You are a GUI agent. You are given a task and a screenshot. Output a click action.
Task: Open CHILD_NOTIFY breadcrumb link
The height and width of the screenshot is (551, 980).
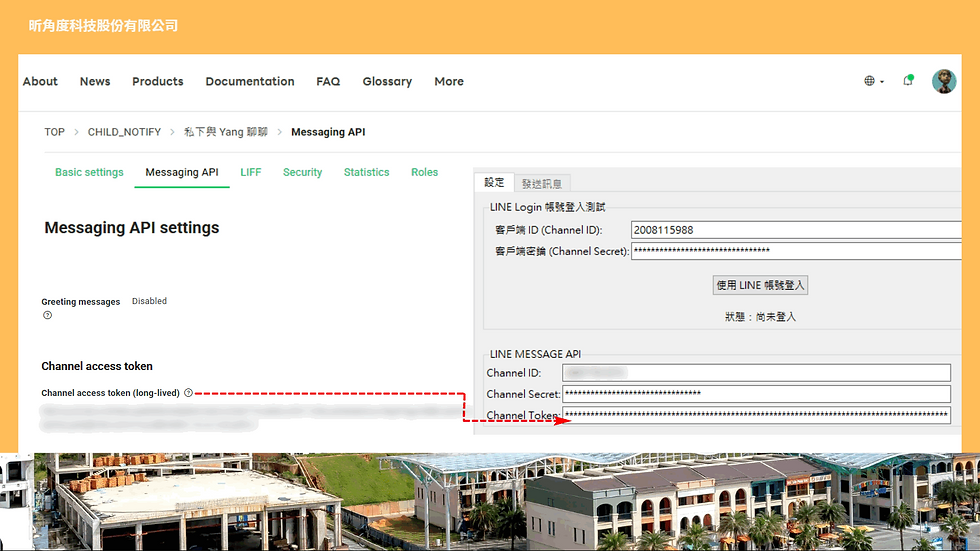[124, 132]
